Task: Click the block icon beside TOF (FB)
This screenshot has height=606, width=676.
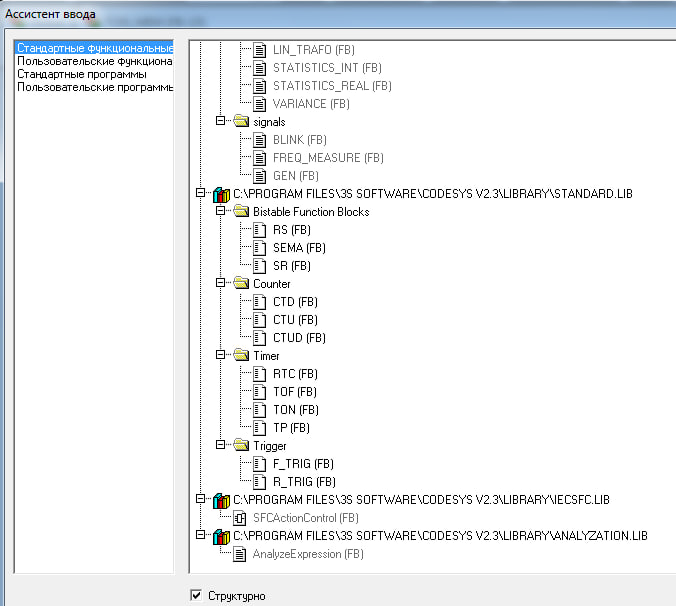Action: pyautogui.click(x=260, y=392)
